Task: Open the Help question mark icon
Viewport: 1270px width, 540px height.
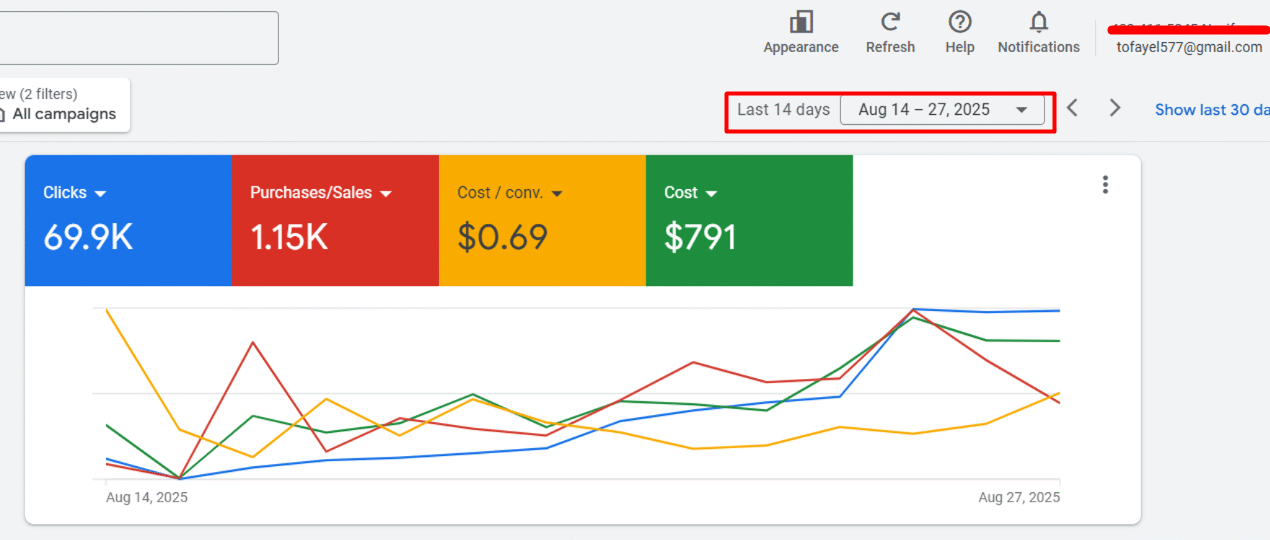Action: (x=960, y=23)
